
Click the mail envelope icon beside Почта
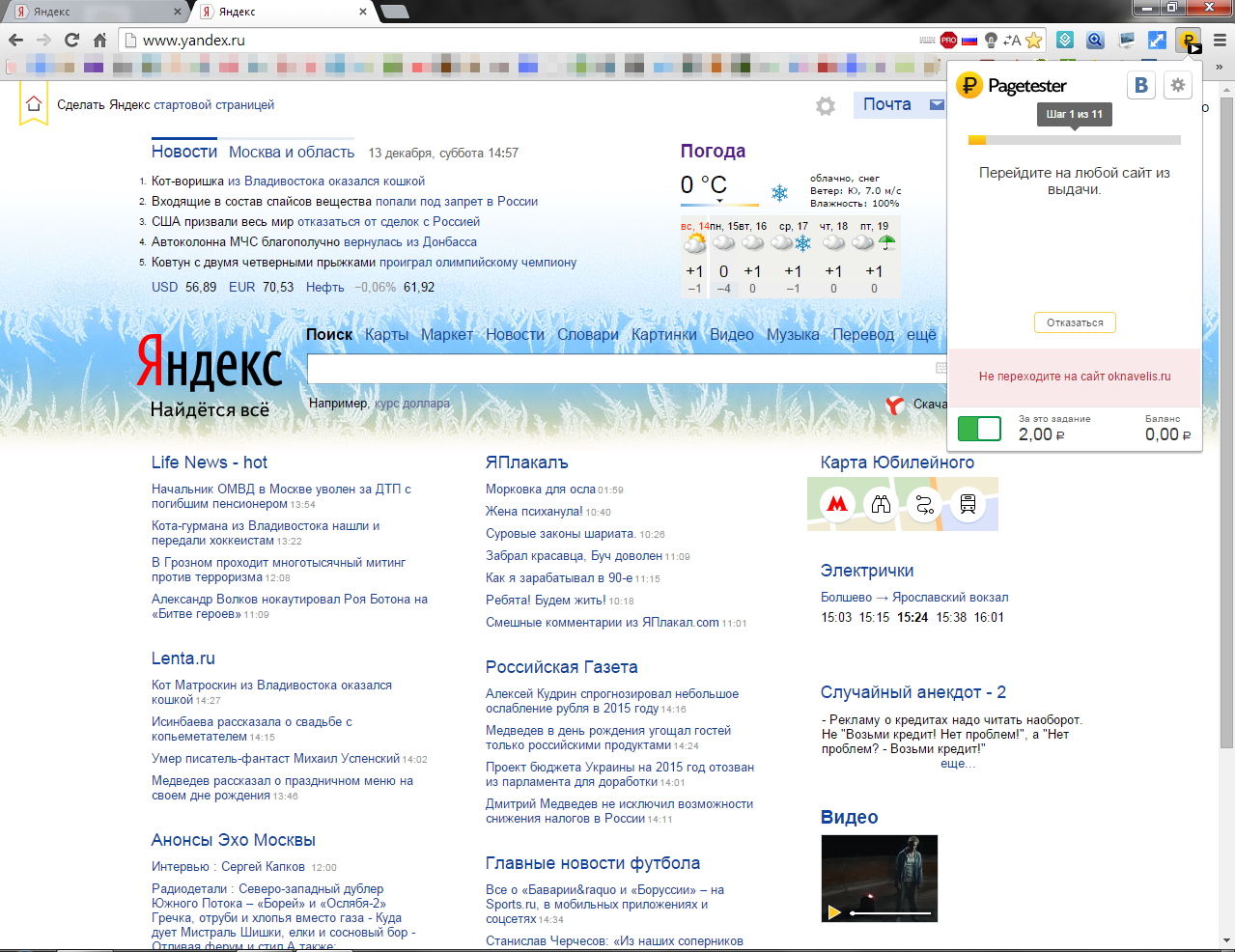(x=937, y=104)
